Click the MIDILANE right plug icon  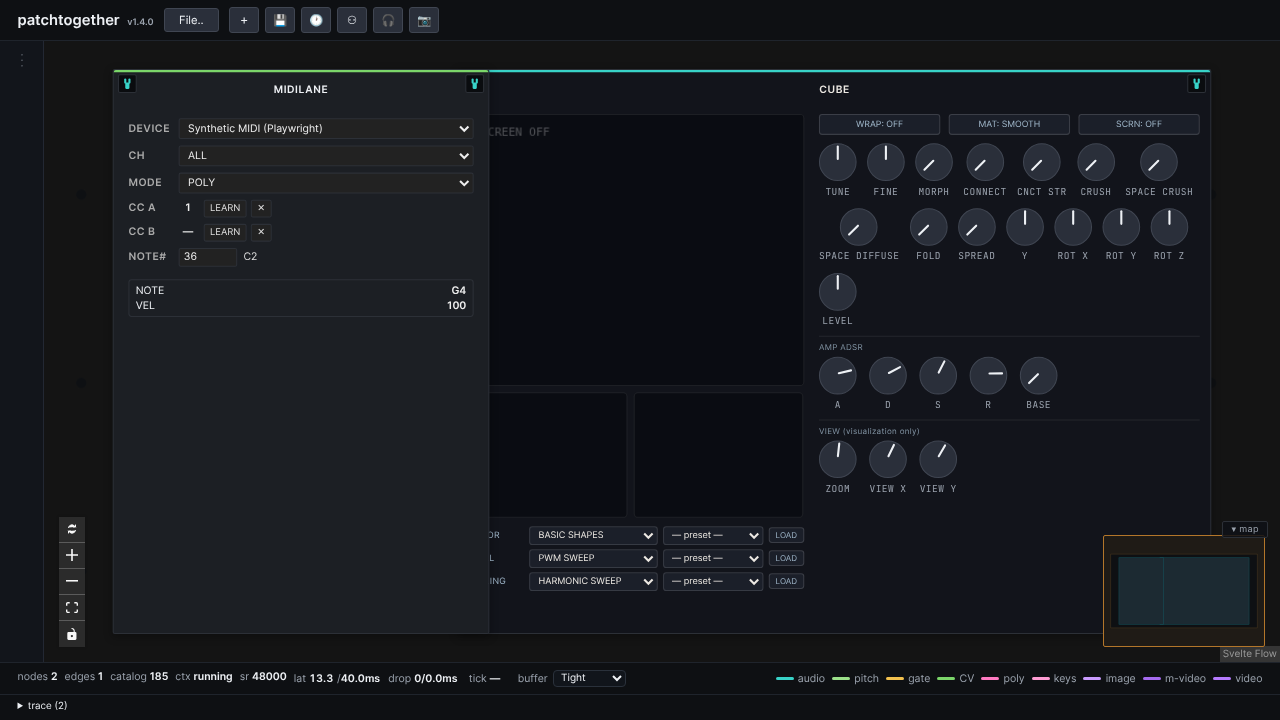(475, 84)
